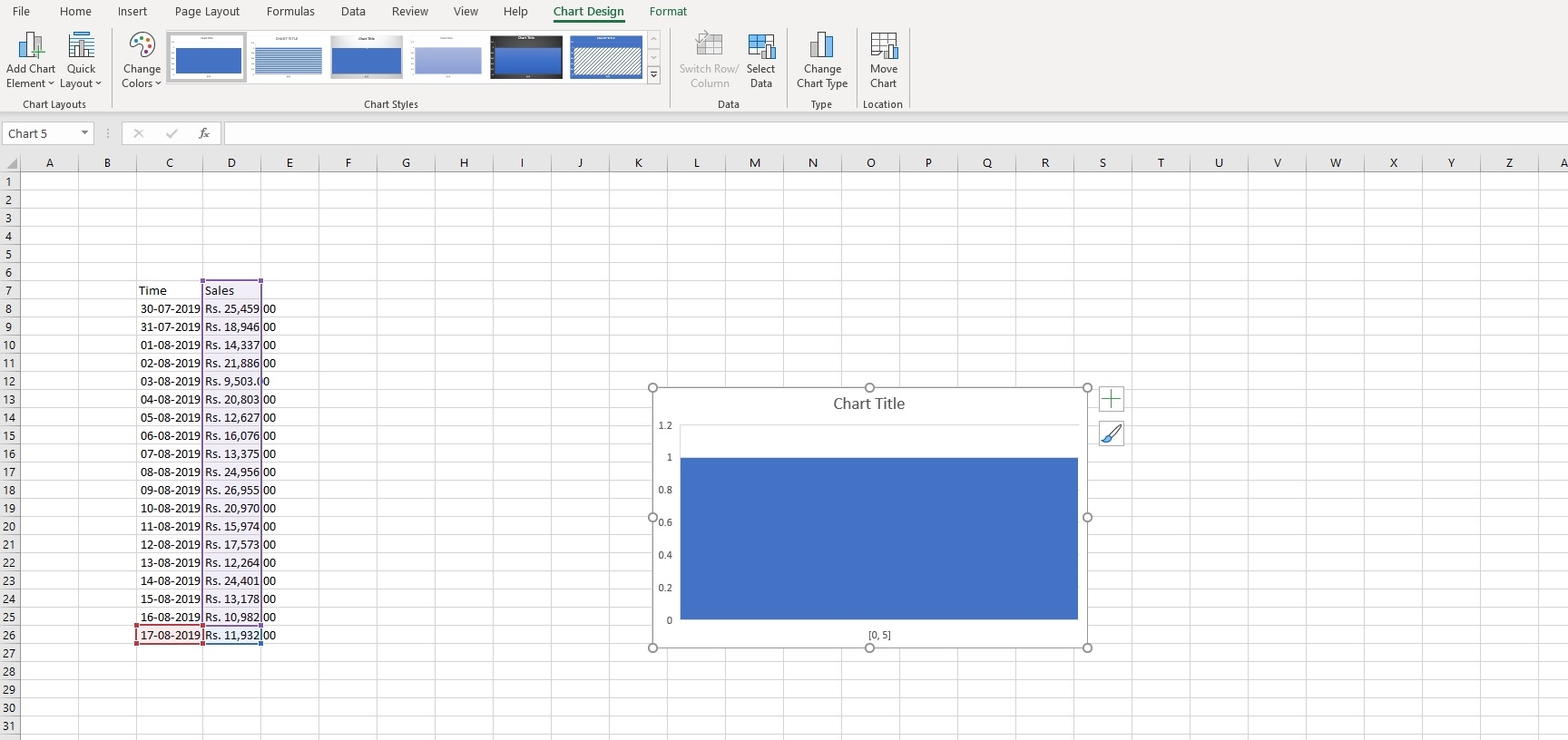Select cell with date 30-07-2019
The width and height of the screenshot is (1568, 740).
pyautogui.click(x=170, y=308)
